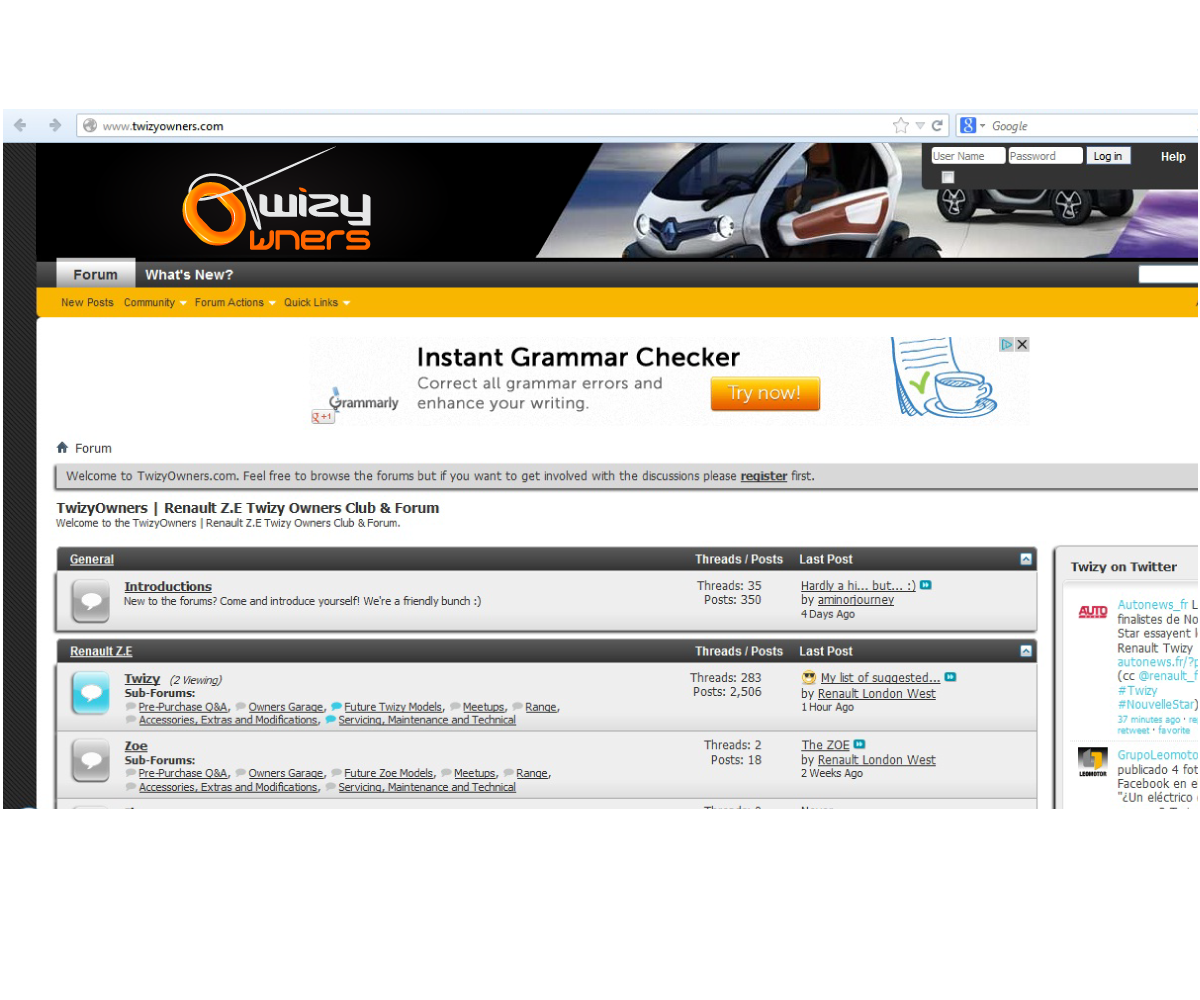The image size is (1200, 1000).
Task: Go back using the browser back arrow
Action: pyautogui.click(x=20, y=126)
